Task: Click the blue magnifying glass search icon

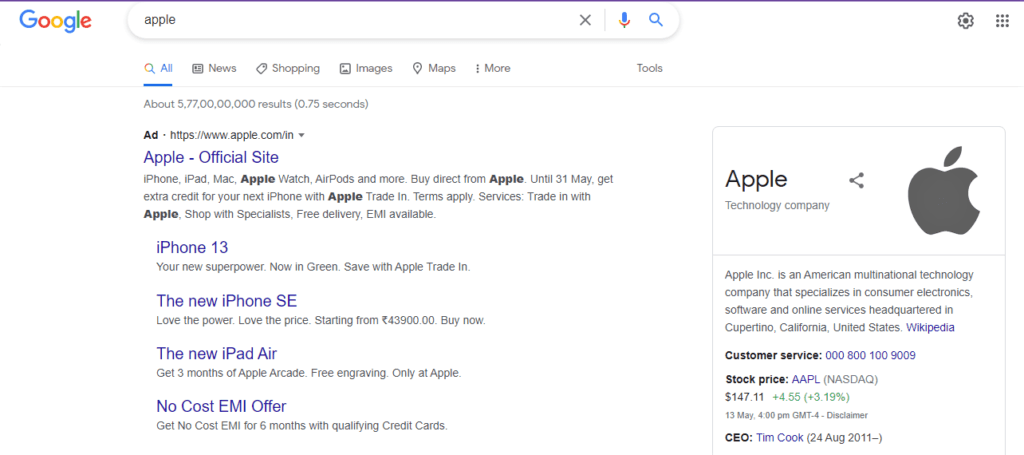Action: [x=656, y=20]
